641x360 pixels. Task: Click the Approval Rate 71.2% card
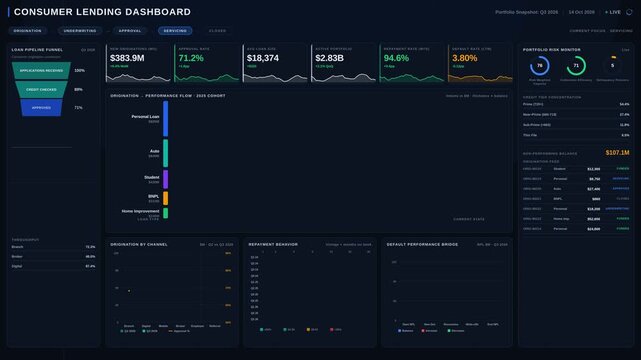point(206,63)
